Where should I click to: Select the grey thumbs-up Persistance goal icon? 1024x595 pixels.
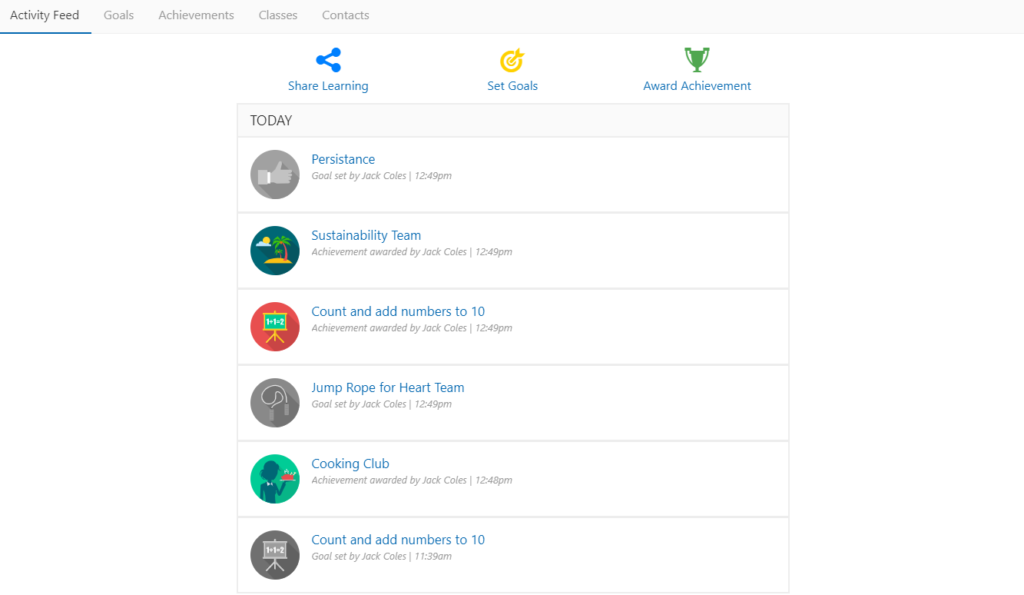pyautogui.click(x=275, y=174)
